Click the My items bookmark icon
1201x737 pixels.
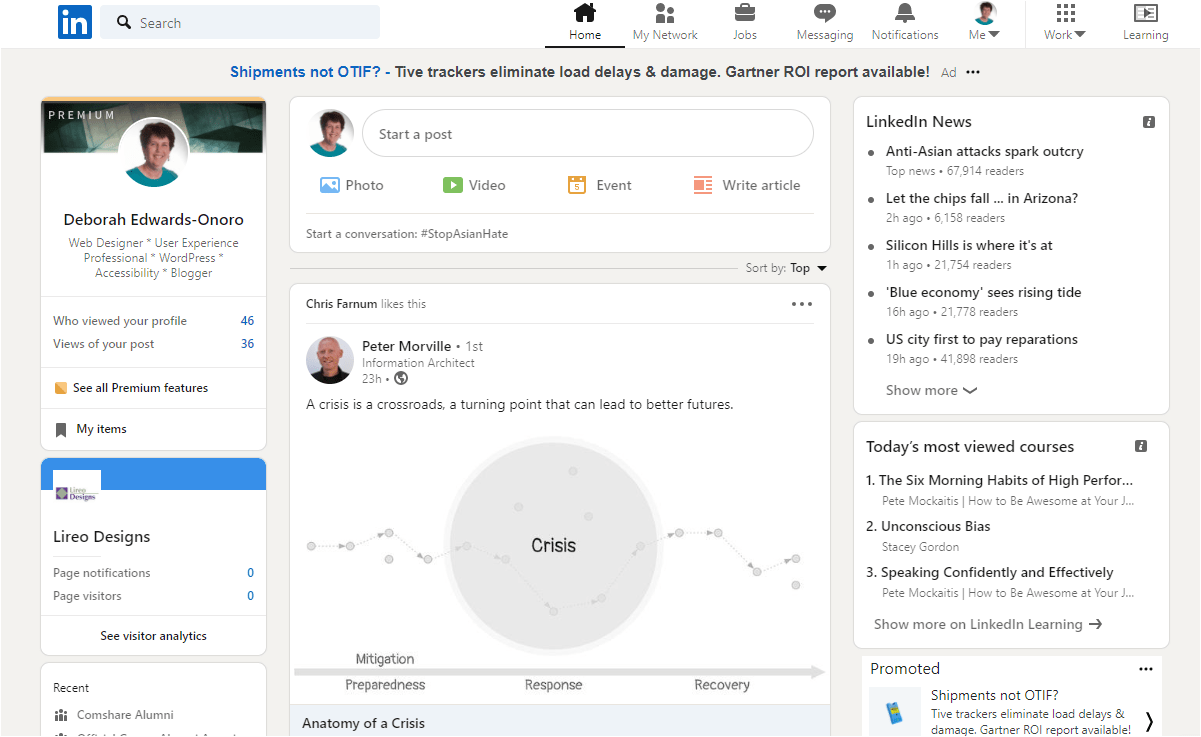[x=61, y=430]
